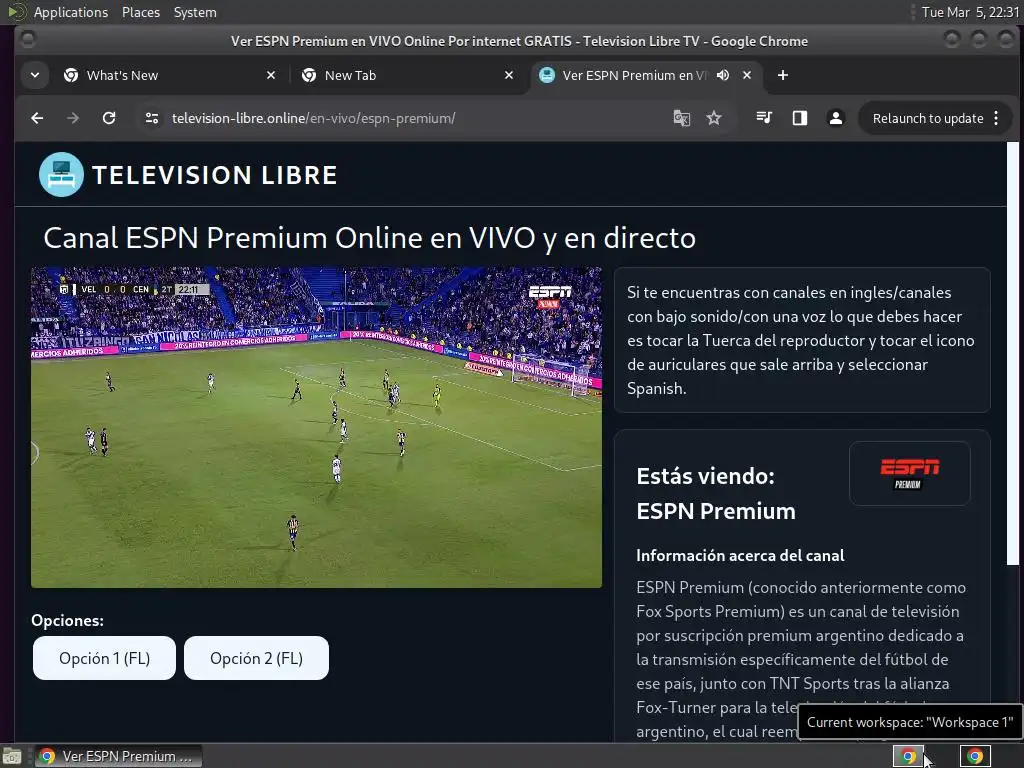Bookmark this page with the star icon
This screenshot has height=768, width=1024.
coord(714,118)
